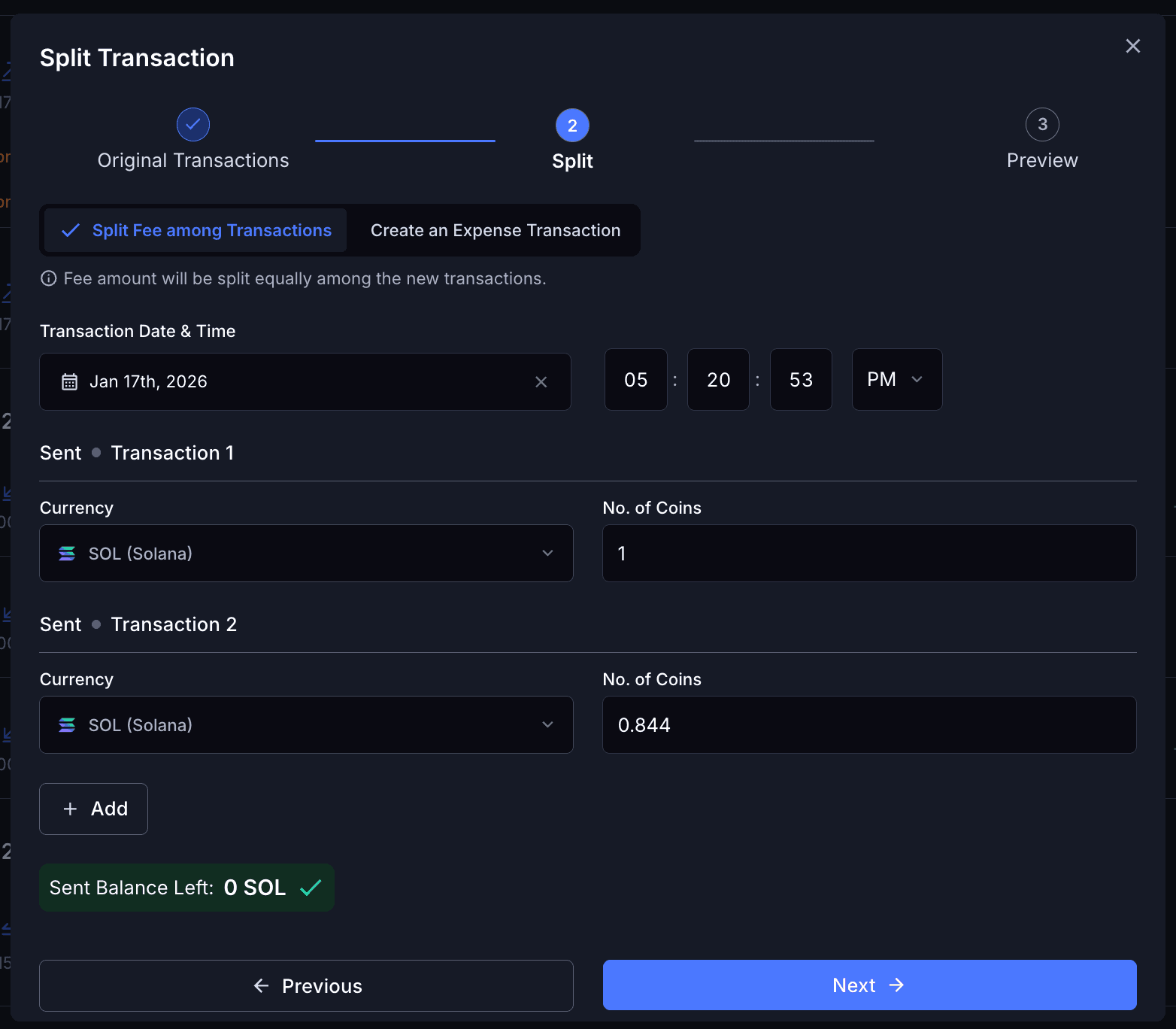Click the right arrow inside Next button
The height and width of the screenshot is (1029, 1176).
(x=897, y=985)
